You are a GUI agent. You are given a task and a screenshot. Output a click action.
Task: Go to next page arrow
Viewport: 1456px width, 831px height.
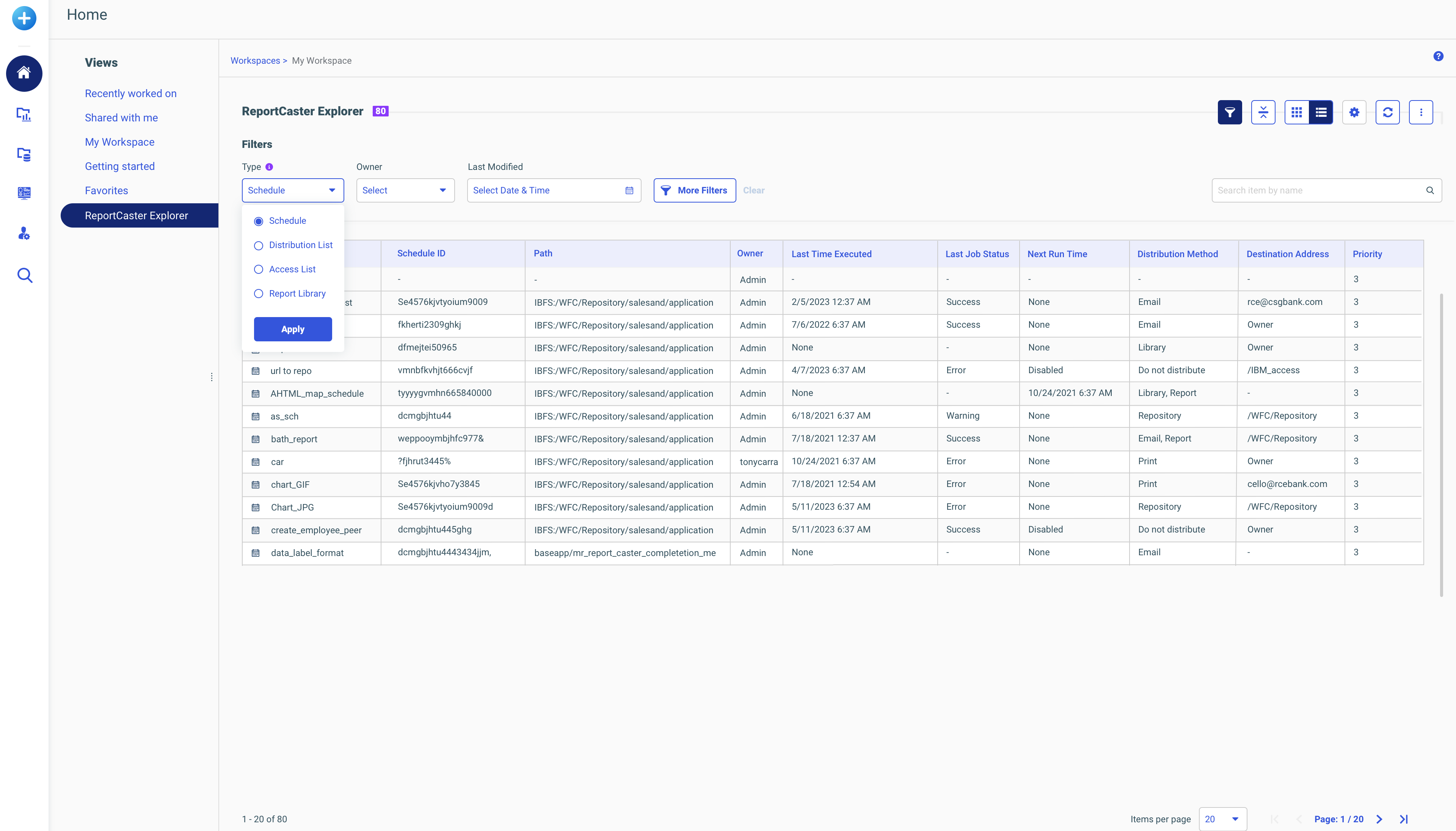[x=1379, y=819]
